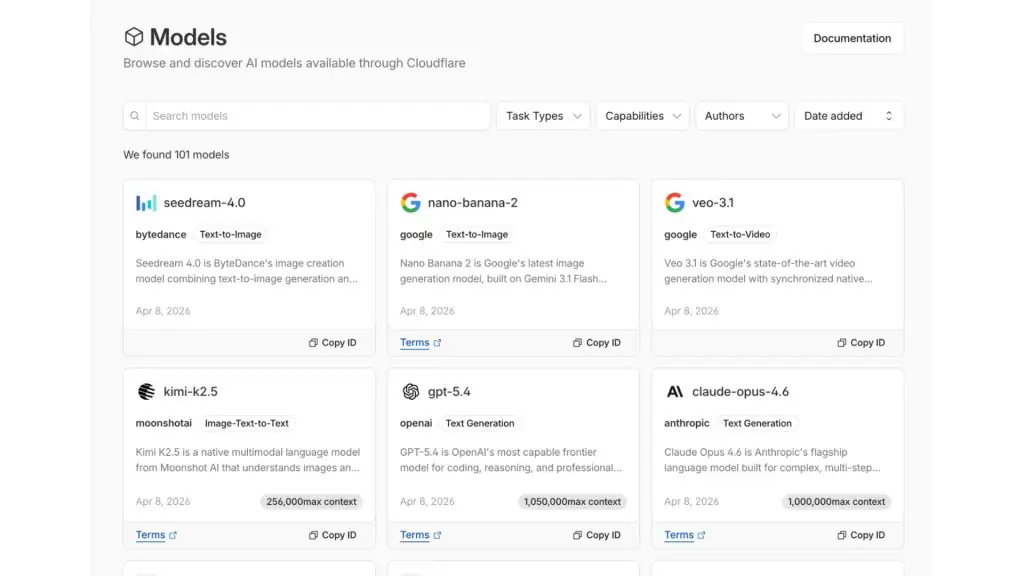The width and height of the screenshot is (1024, 576).
Task: Click Text Generation tag on gpt-5.4
Action: pyautogui.click(x=480, y=423)
